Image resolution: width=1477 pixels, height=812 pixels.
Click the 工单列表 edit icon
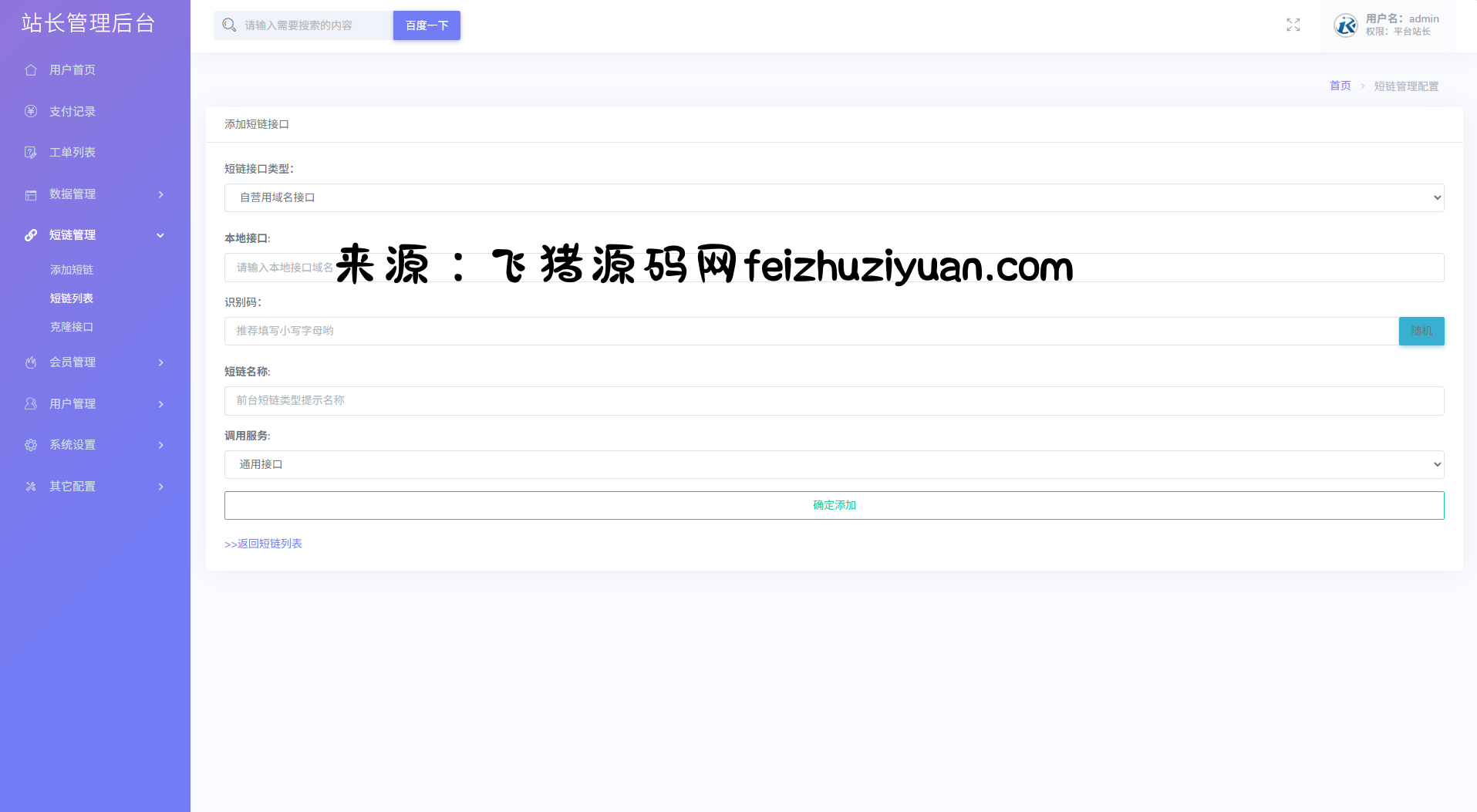click(x=31, y=153)
